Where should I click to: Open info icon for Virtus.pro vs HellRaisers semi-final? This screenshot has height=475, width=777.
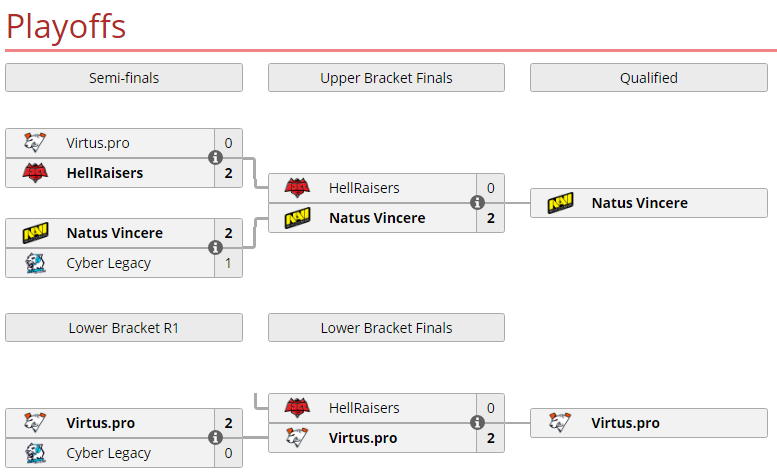click(215, 158)
